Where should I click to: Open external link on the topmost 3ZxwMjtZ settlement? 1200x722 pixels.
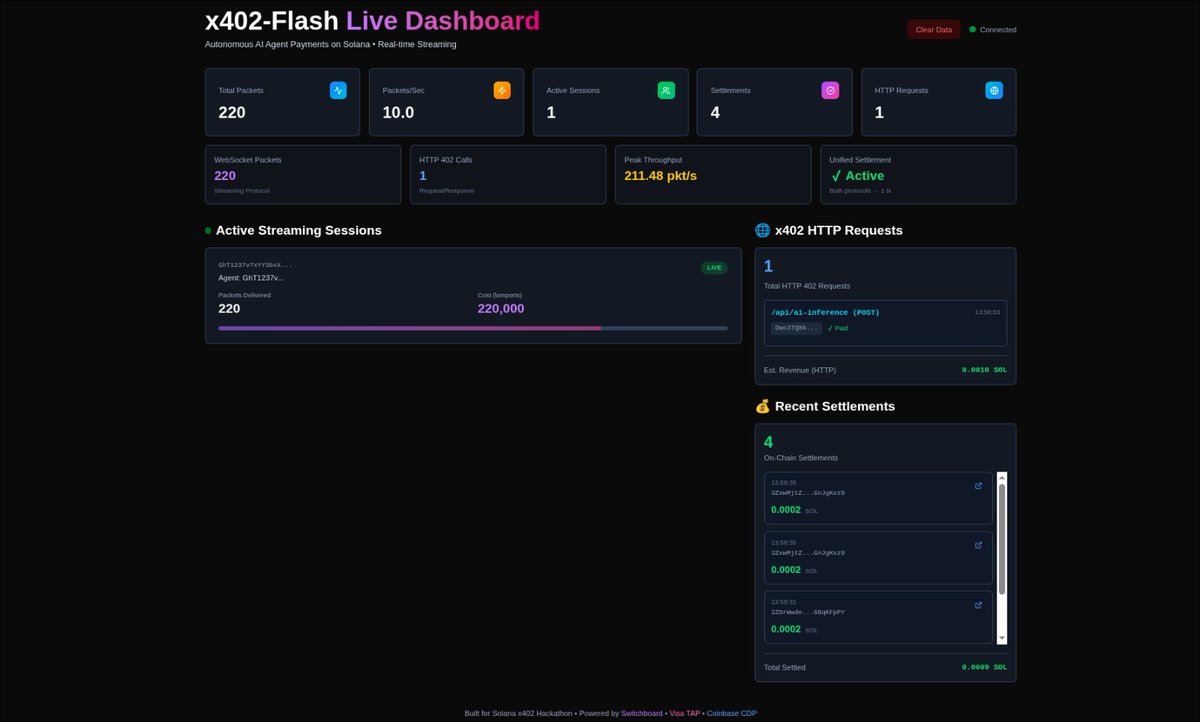point(978,486)
